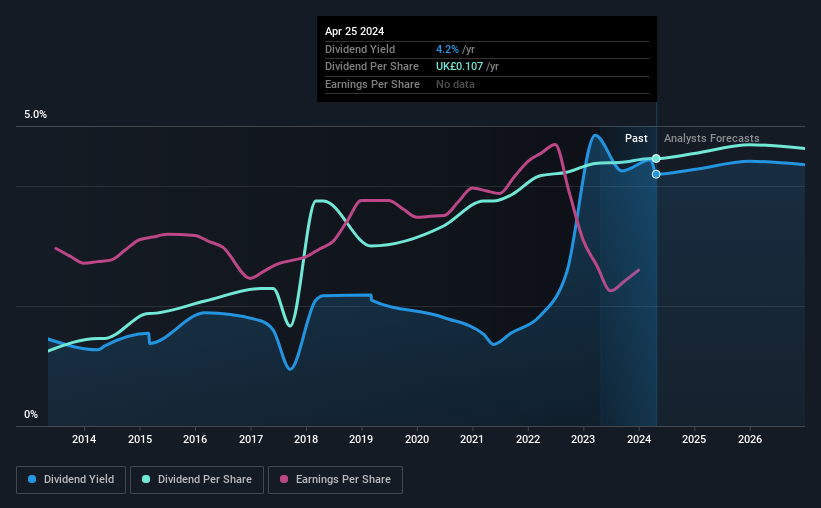The height and width of the screenshot is (508, 821).
Task: Click the UK£0.107 dividend per share value
Action: tap(459, 67)
